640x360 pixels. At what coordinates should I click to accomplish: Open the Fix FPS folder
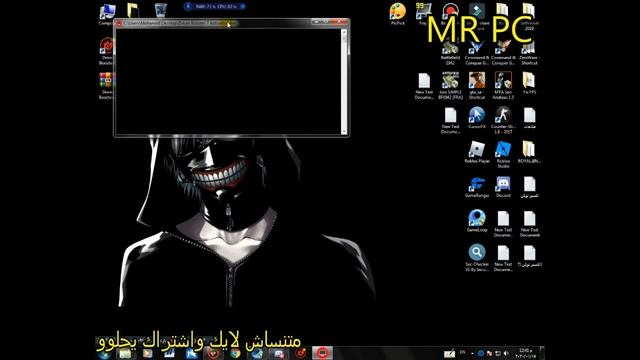(529, 83)
